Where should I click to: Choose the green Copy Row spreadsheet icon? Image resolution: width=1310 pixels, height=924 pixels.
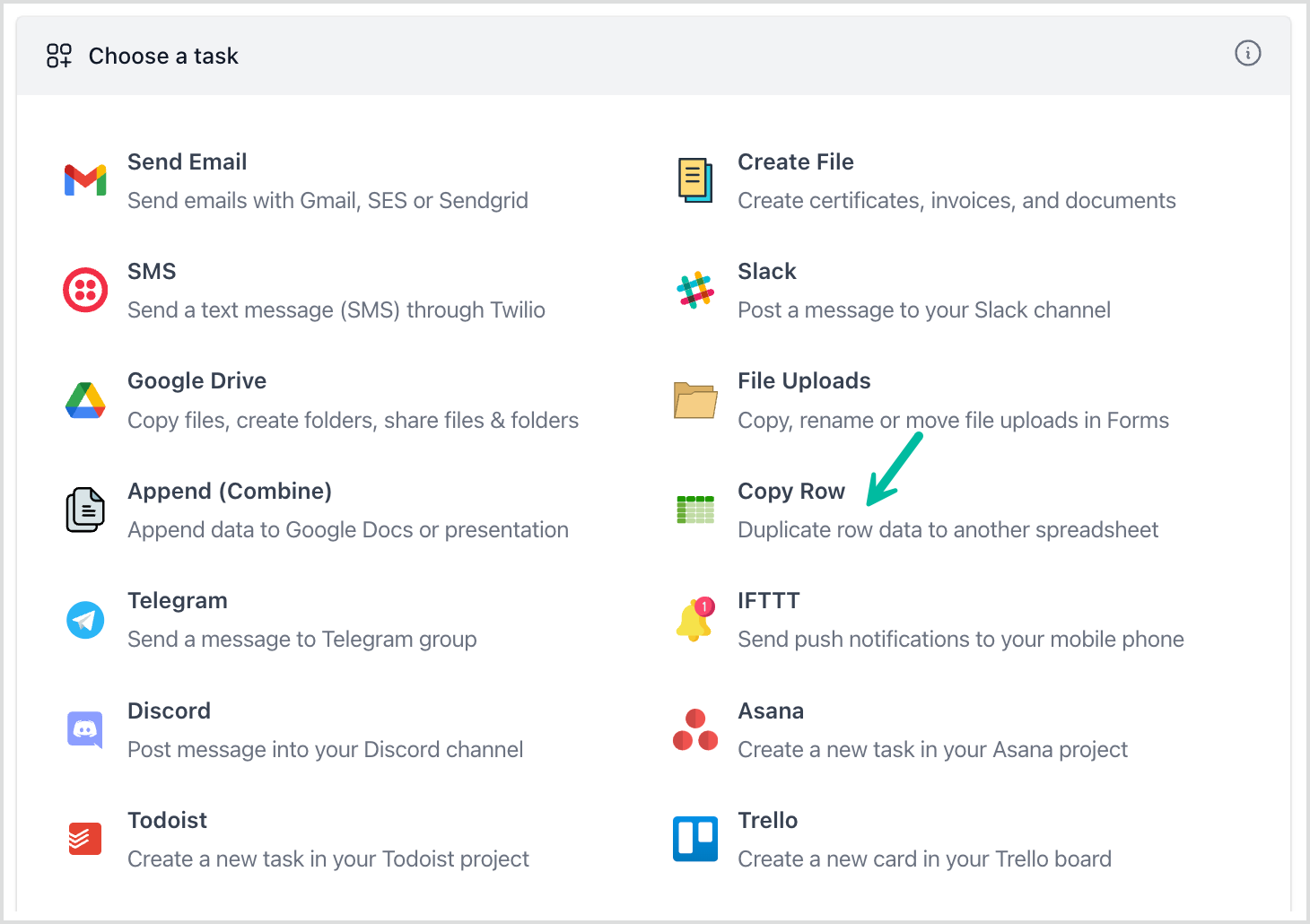click(695, 510)
